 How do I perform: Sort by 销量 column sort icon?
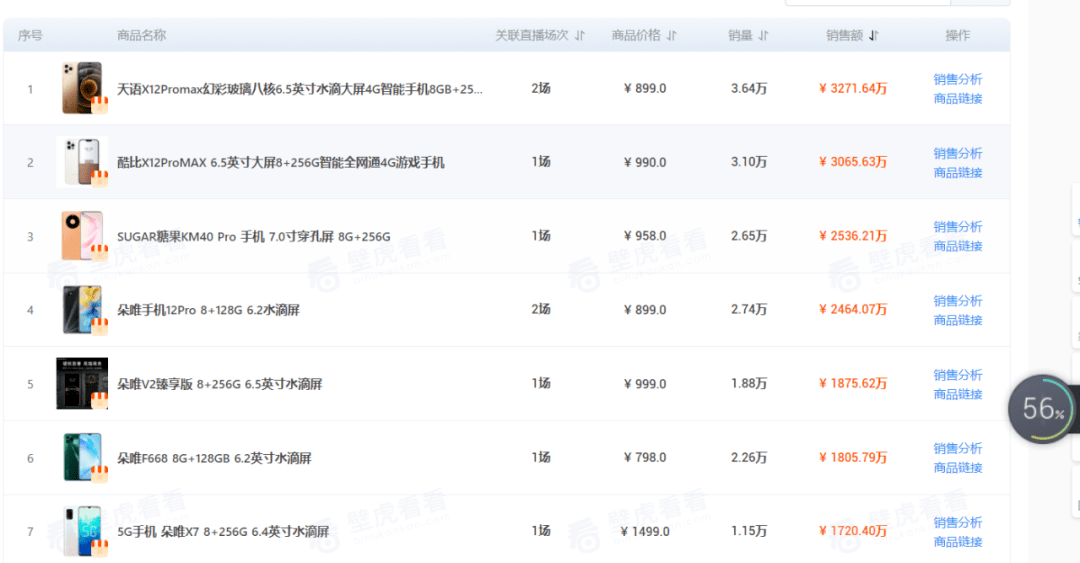click(x=763, y=36)
